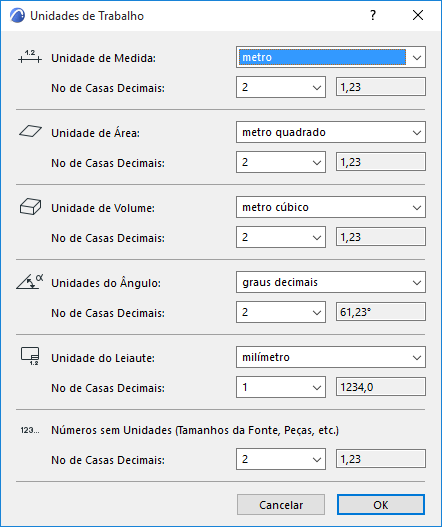Viewport: 442px width, 527px height.
Task: Open the Unidade de Medida dropdown showing metro
Action: click(331, 57)
